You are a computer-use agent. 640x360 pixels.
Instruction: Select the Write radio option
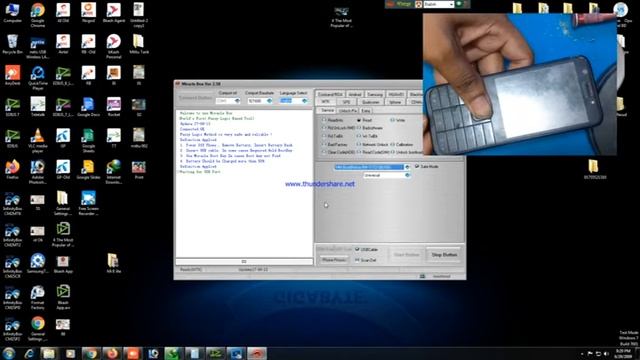coord(398,120)
